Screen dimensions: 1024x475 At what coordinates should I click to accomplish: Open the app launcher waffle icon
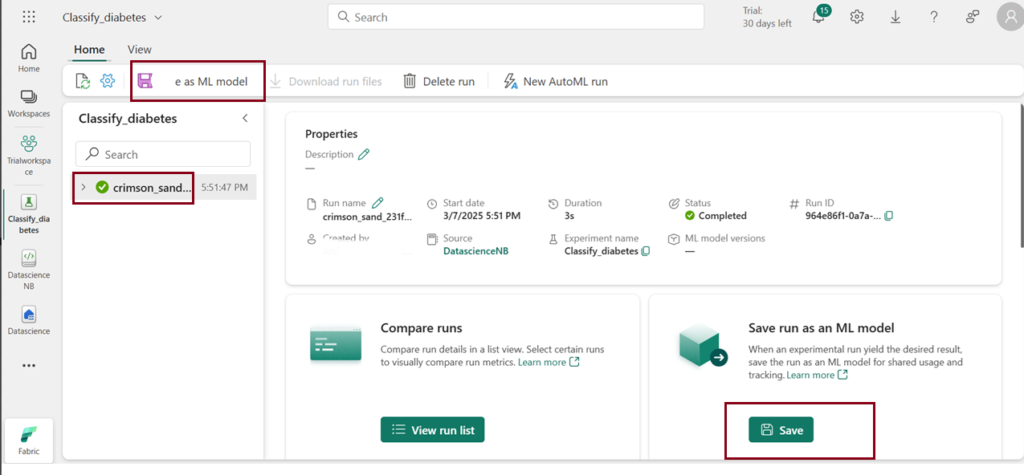[28, 17]
